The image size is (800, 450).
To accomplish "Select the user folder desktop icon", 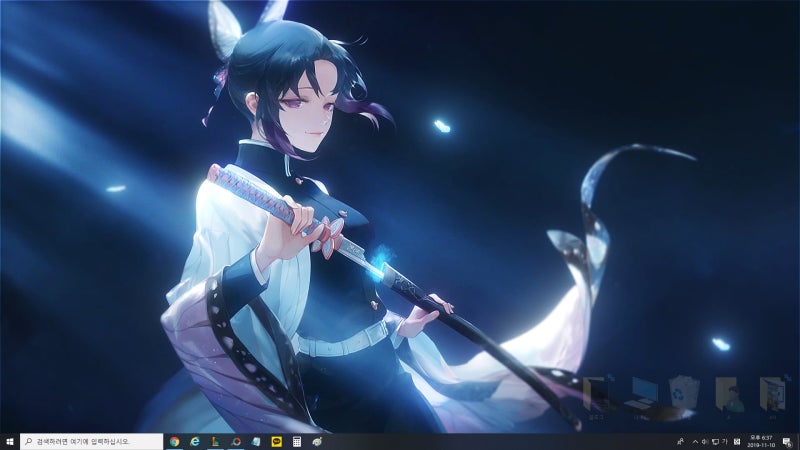I will point(729,397).
